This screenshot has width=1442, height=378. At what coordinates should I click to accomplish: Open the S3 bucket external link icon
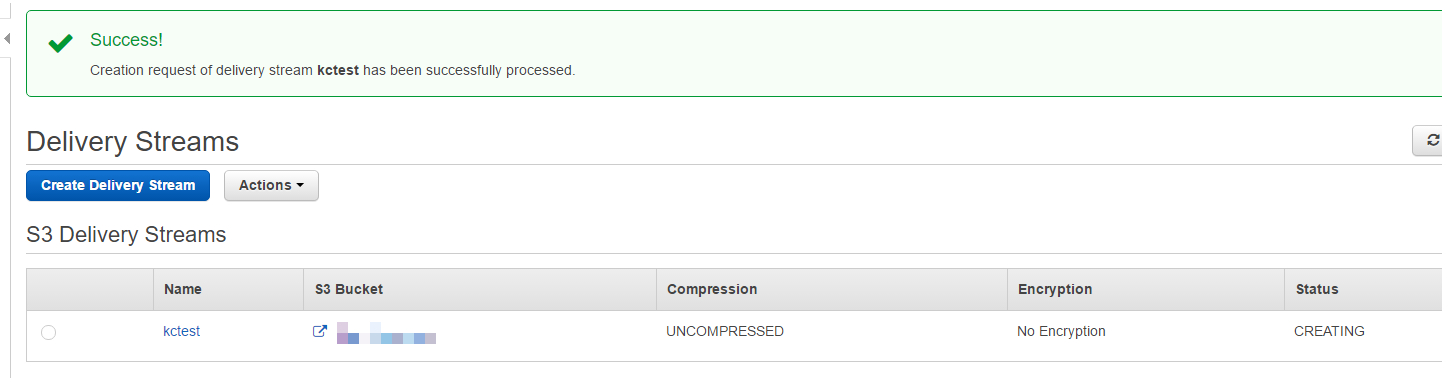tap(320, 331)
